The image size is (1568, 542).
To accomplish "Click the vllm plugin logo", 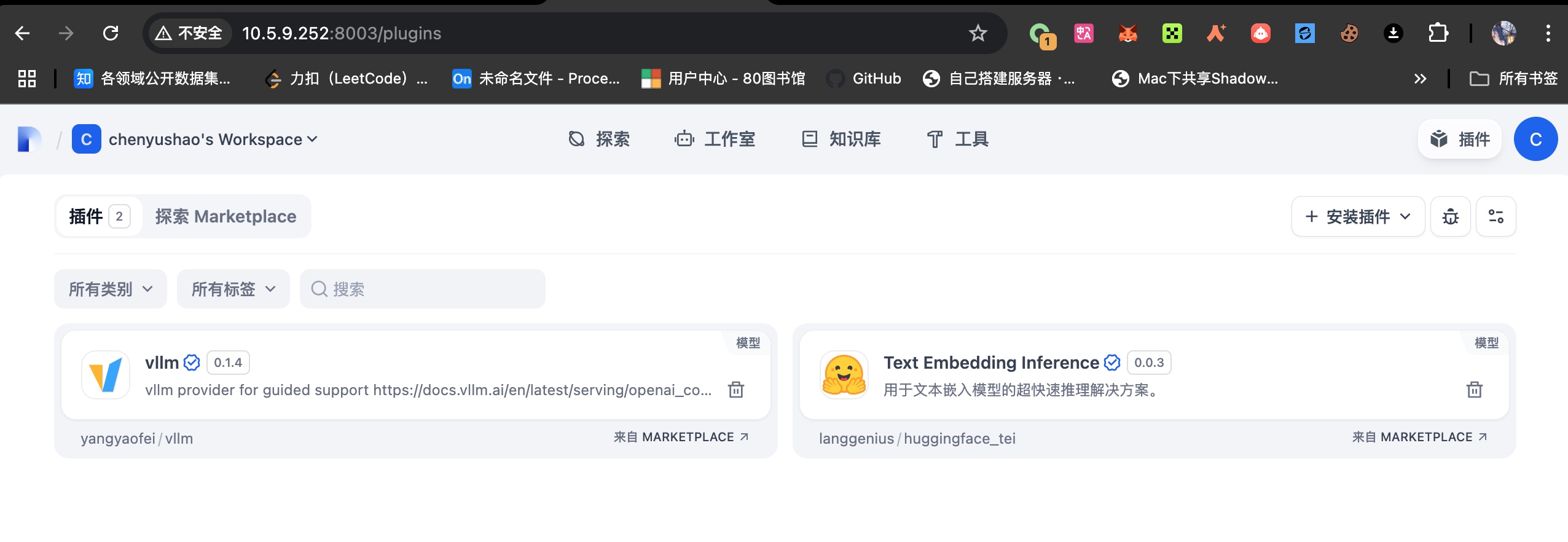I will (106, 375).
